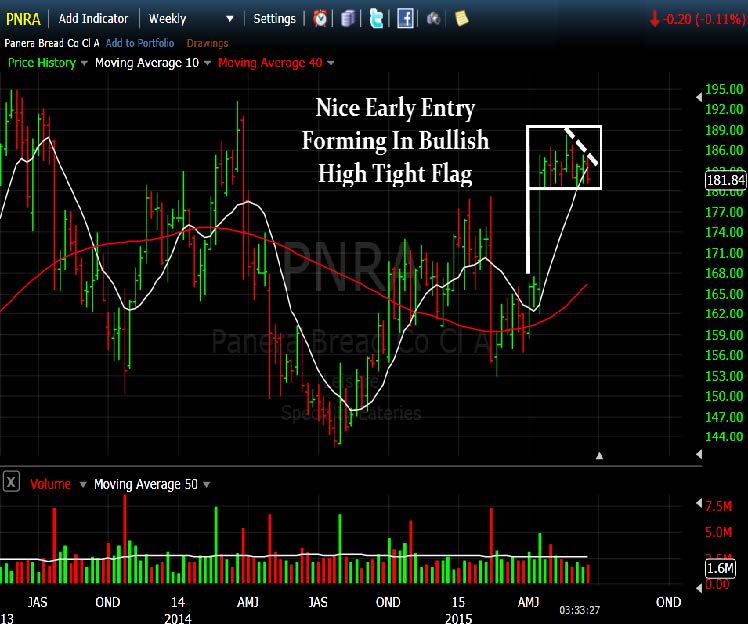The image size is (748, 624).
Task: Click the 1.6M volume value label
Action: tap(720, 568)
